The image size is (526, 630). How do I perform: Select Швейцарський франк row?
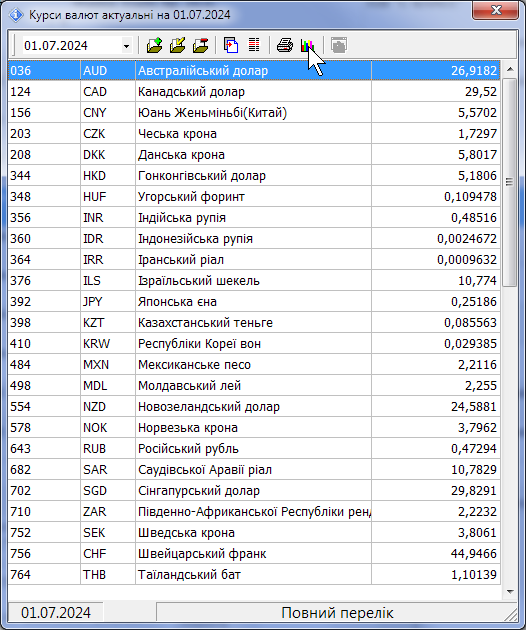(x=254, y=553)
